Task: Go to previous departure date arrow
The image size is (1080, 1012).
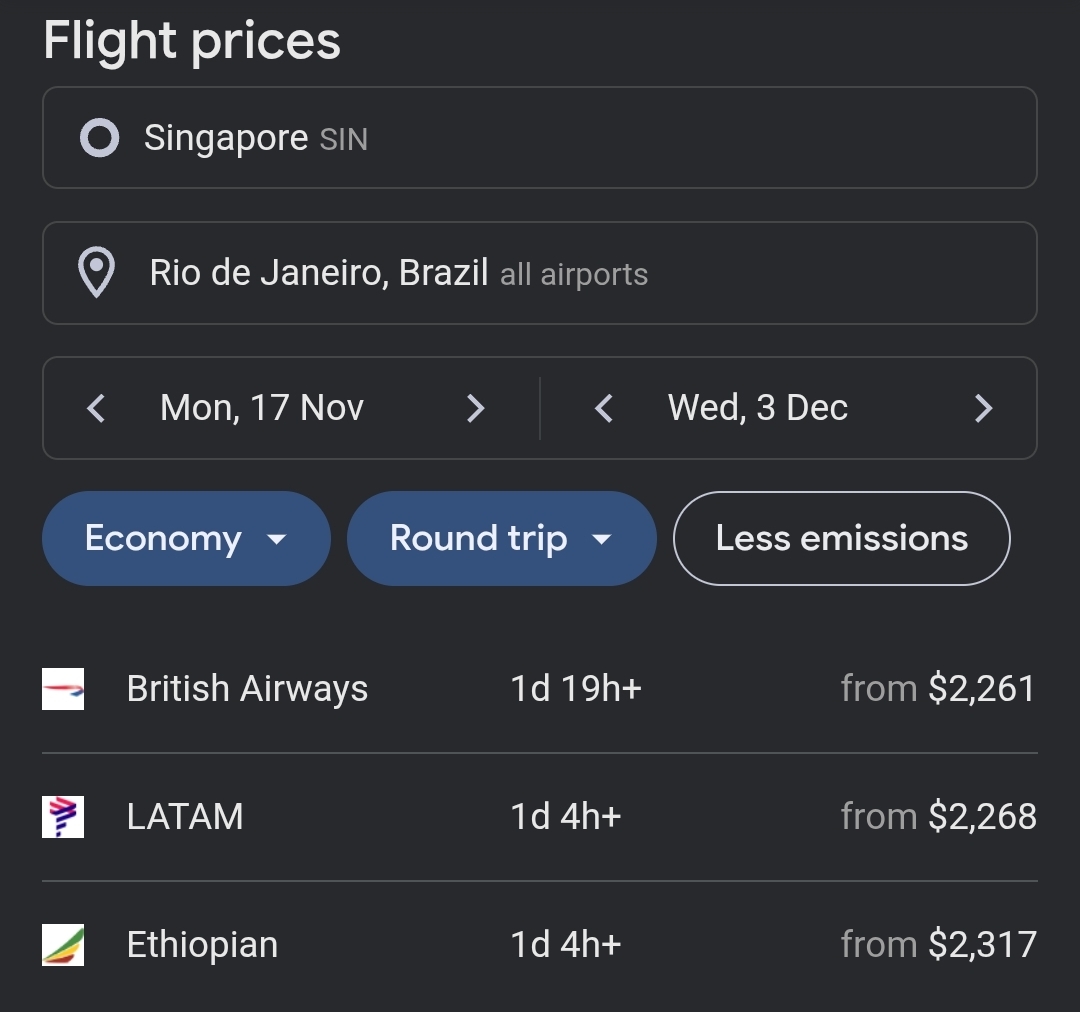Action: (96, 408)
